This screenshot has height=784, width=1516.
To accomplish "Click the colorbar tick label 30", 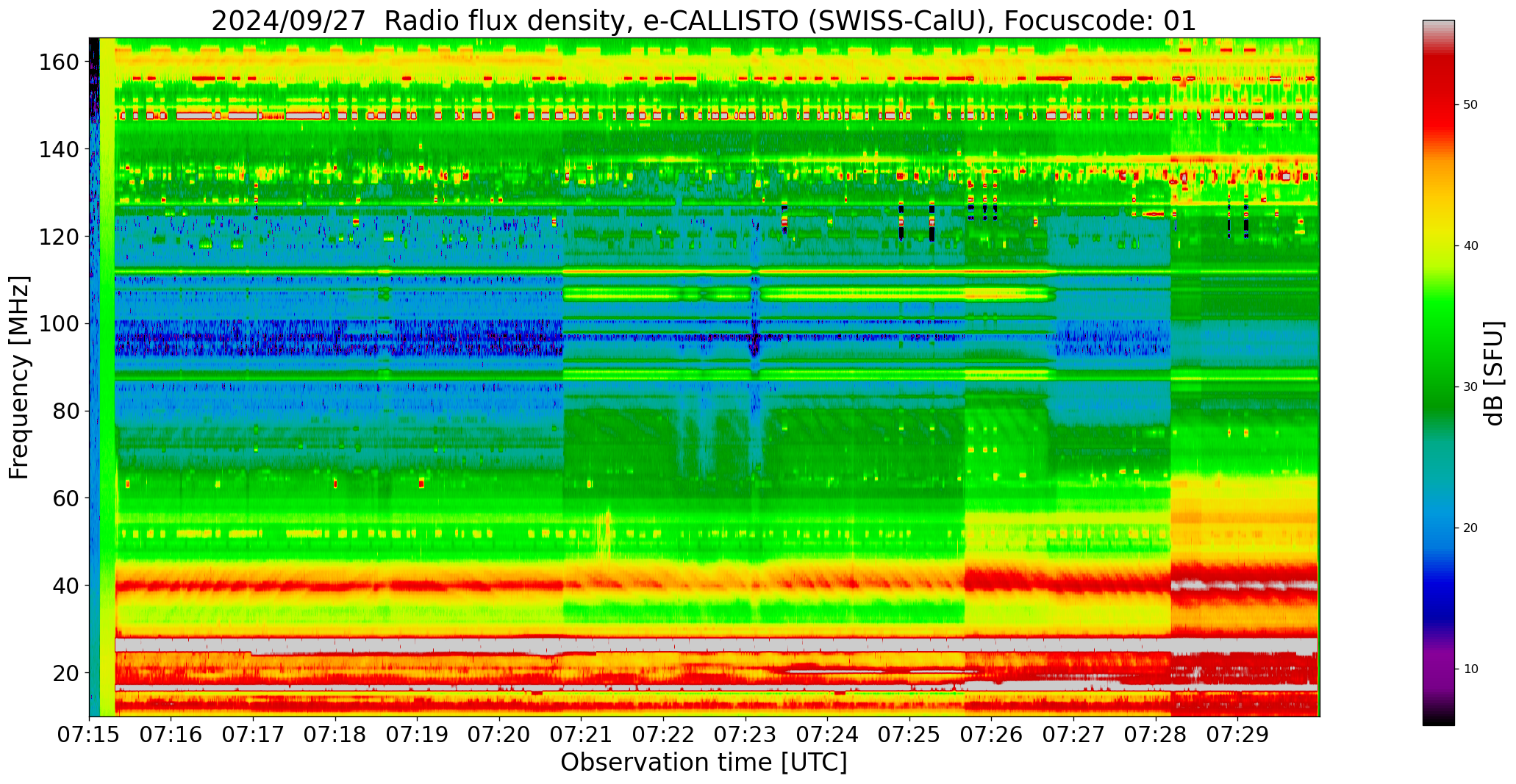I will pyautogui.click(x=1470, y=386).
